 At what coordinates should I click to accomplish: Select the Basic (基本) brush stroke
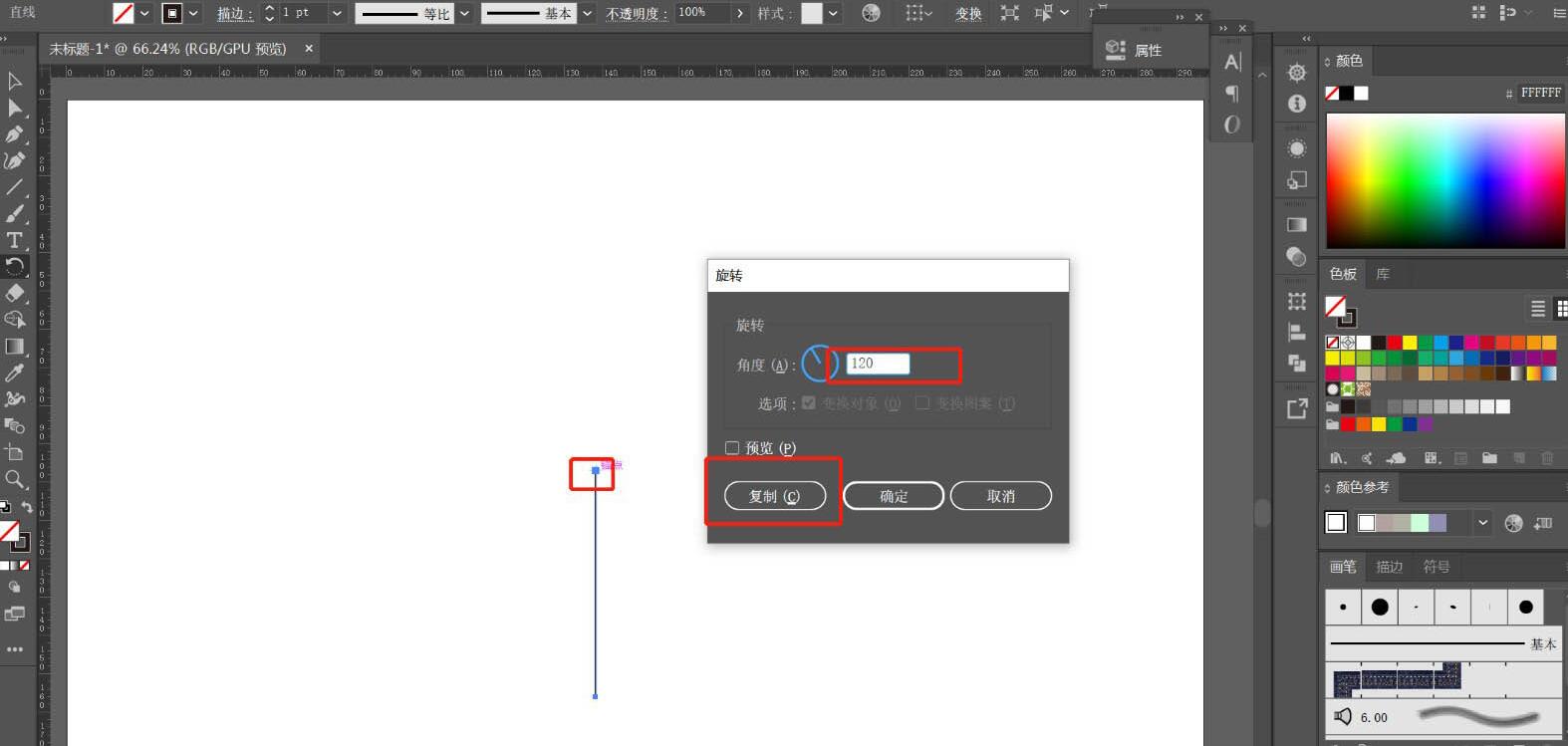[1443, 644]
